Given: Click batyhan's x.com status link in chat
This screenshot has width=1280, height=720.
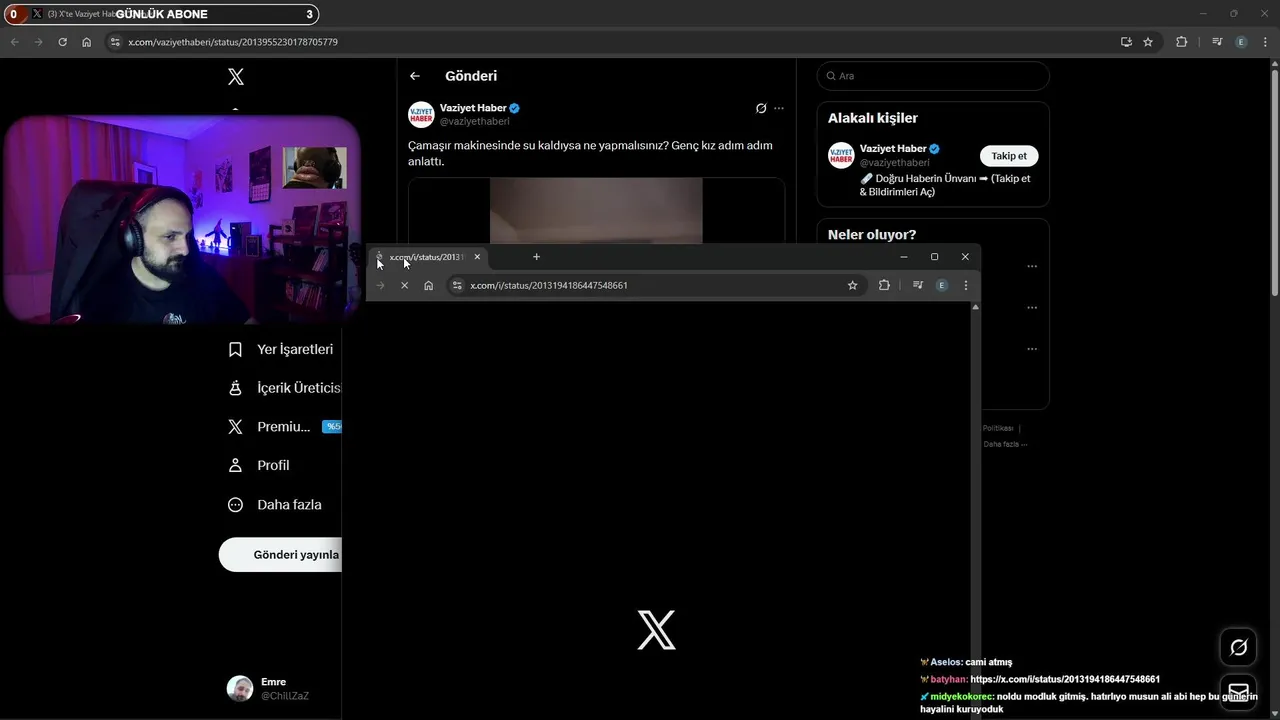Looking at the screenshot, I should pyautogui.click(x=1065, y=679).
